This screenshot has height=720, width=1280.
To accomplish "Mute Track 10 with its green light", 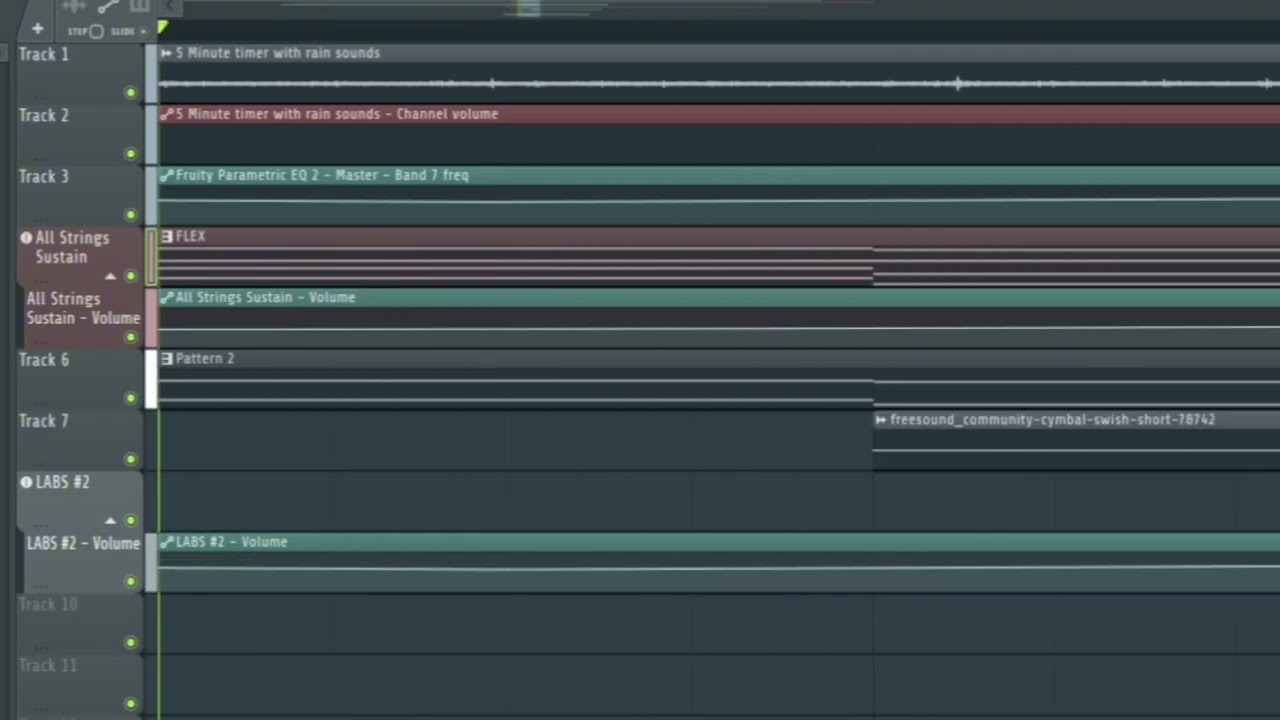I will point(130,642).
